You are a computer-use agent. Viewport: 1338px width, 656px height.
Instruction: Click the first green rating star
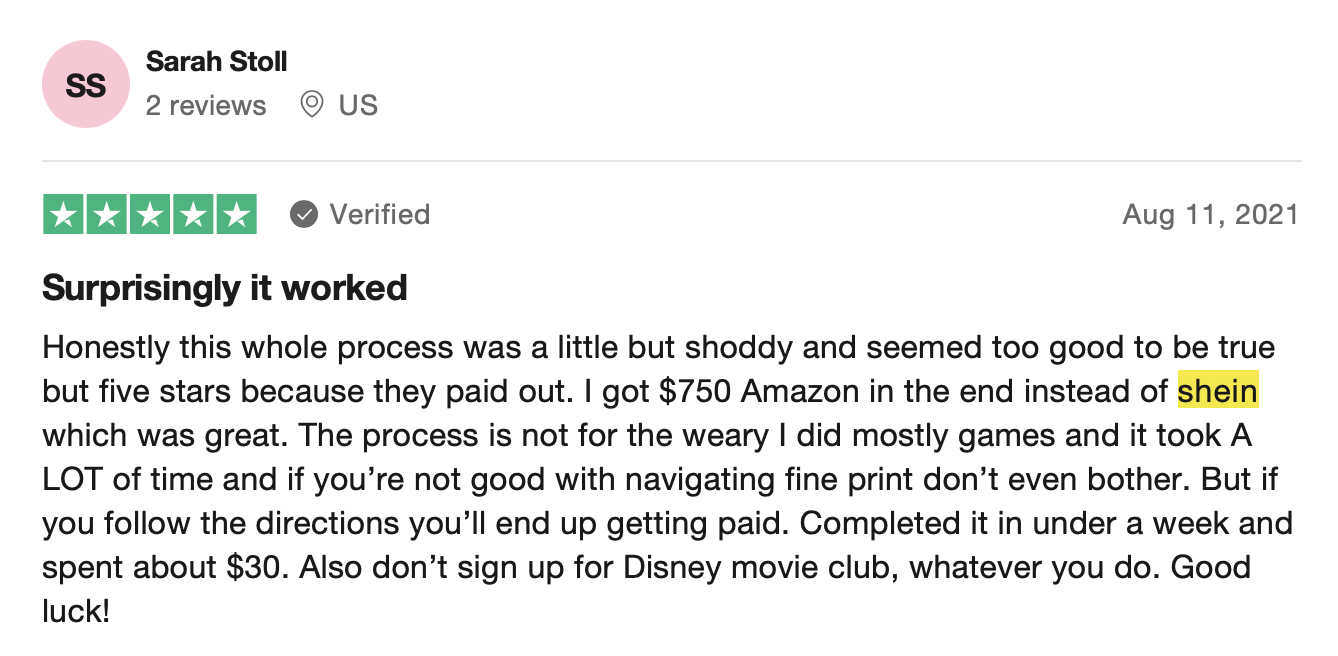64,214
